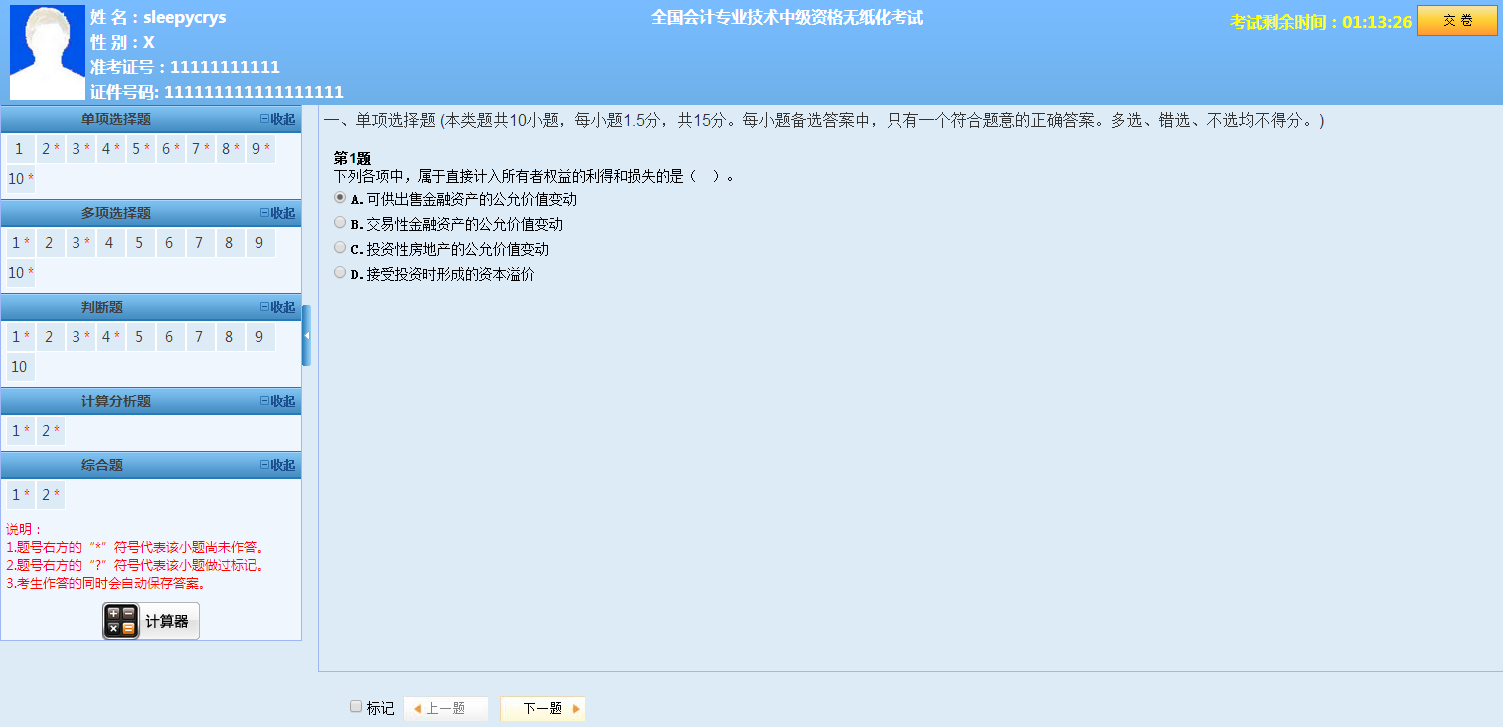Screen dimensions: 1503x727
Task: Select answer option B radio button
Action: pos(339,222)
